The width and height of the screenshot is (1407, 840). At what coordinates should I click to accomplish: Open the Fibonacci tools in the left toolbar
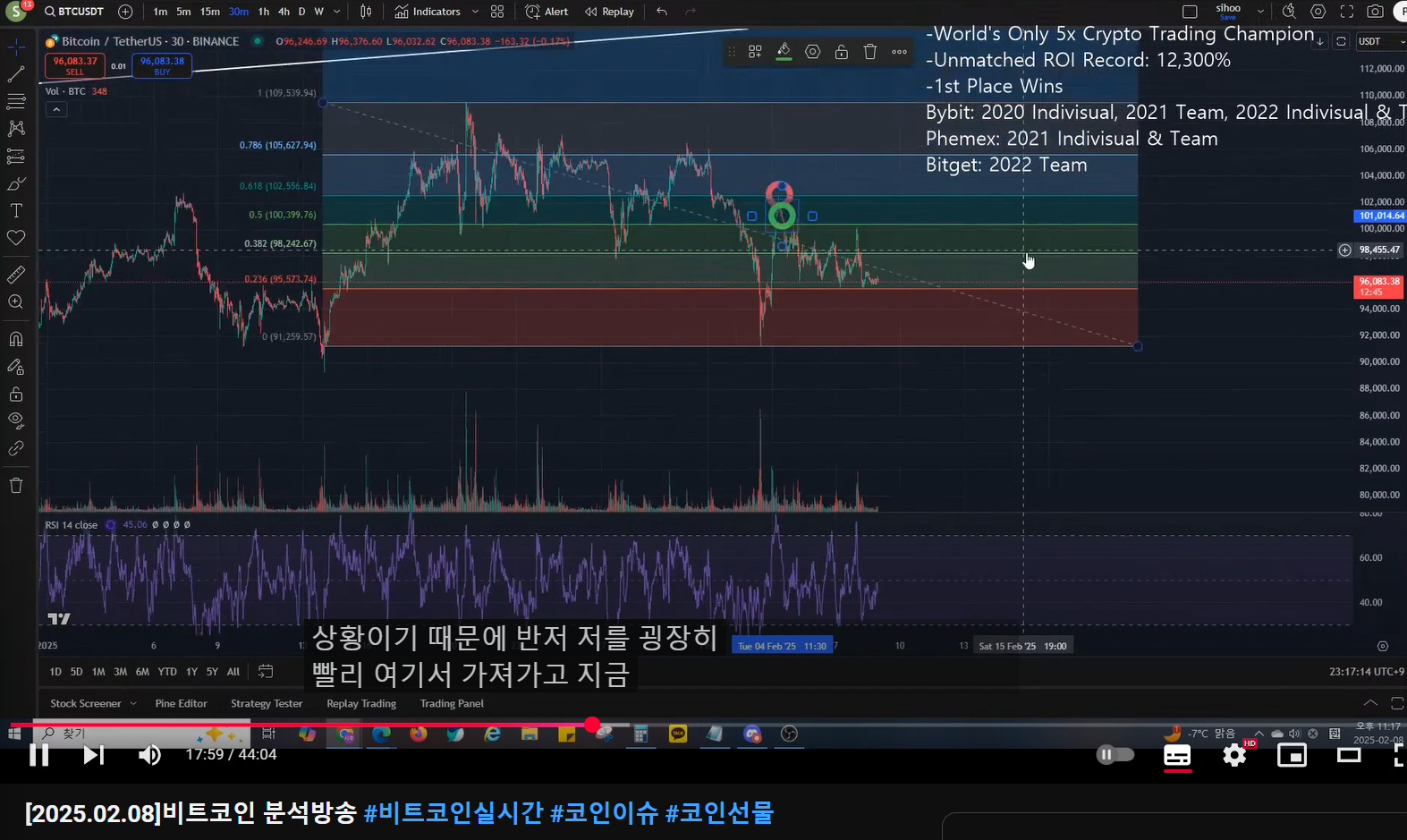pos(16,101)
